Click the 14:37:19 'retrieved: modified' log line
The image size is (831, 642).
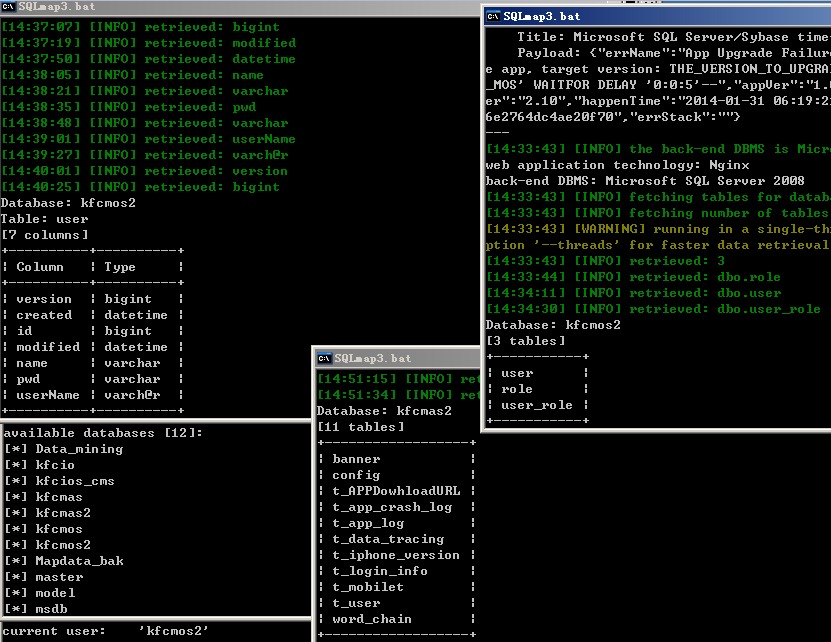click(148, 43)
